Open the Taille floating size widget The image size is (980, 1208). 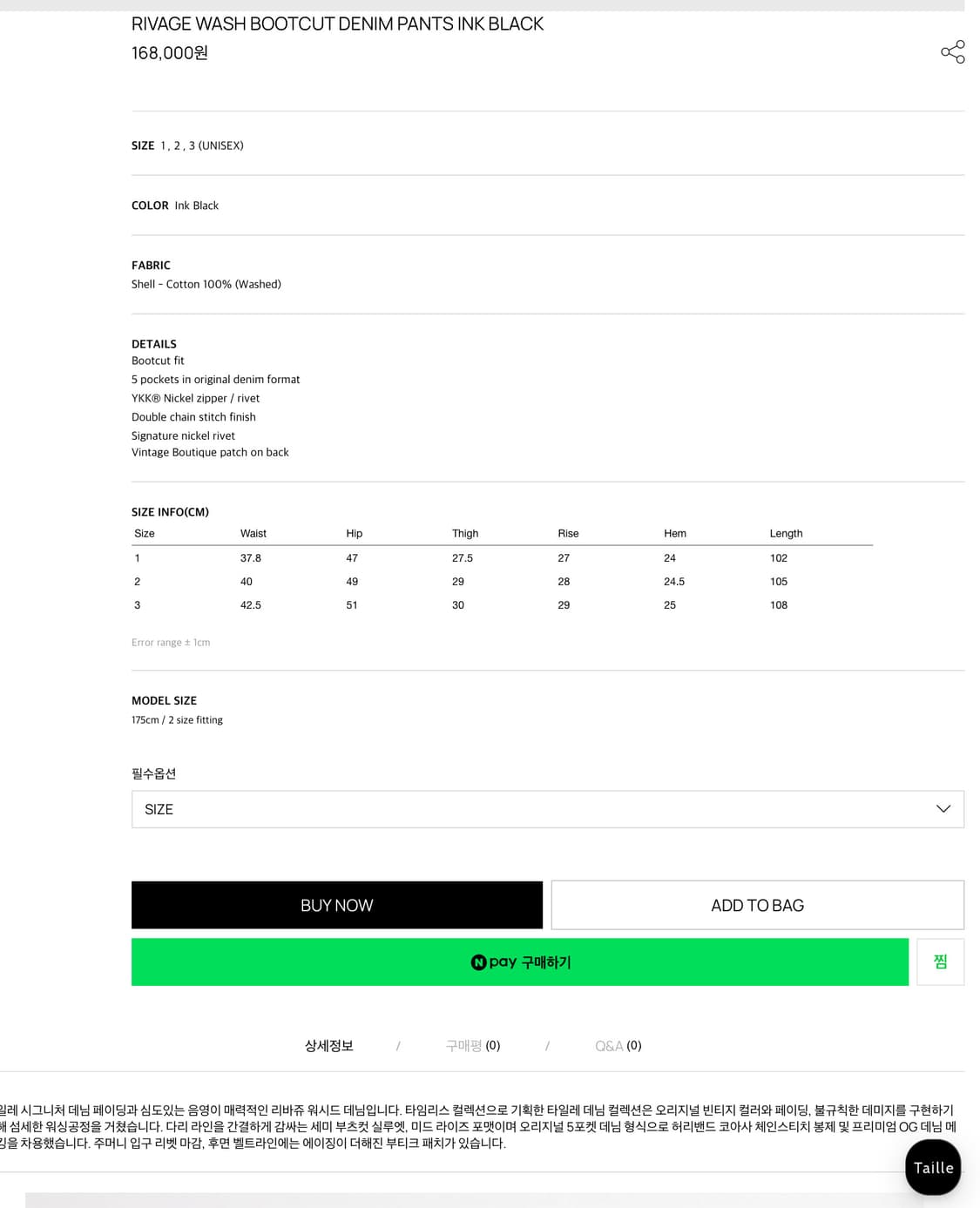click(x=933, y=1167)
